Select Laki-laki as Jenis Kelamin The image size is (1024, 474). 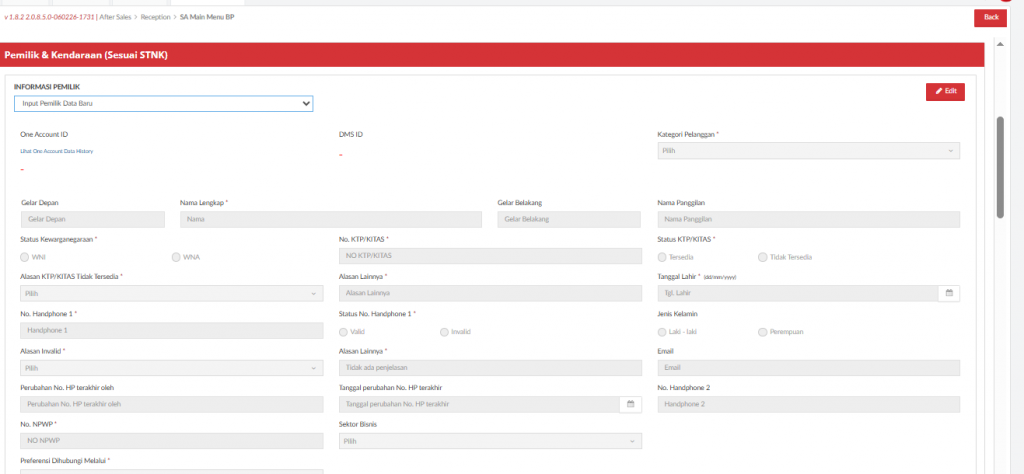(x=663, y=331)
